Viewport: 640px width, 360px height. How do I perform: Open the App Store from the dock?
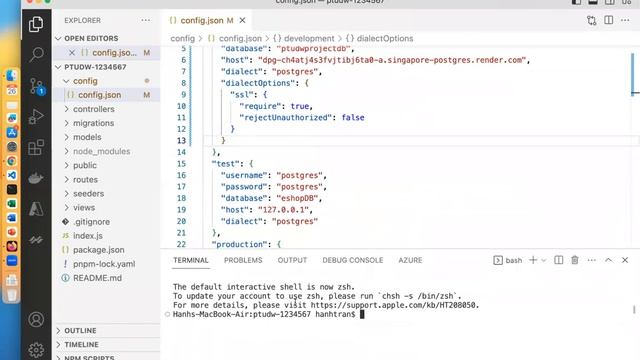coord(11,132)
